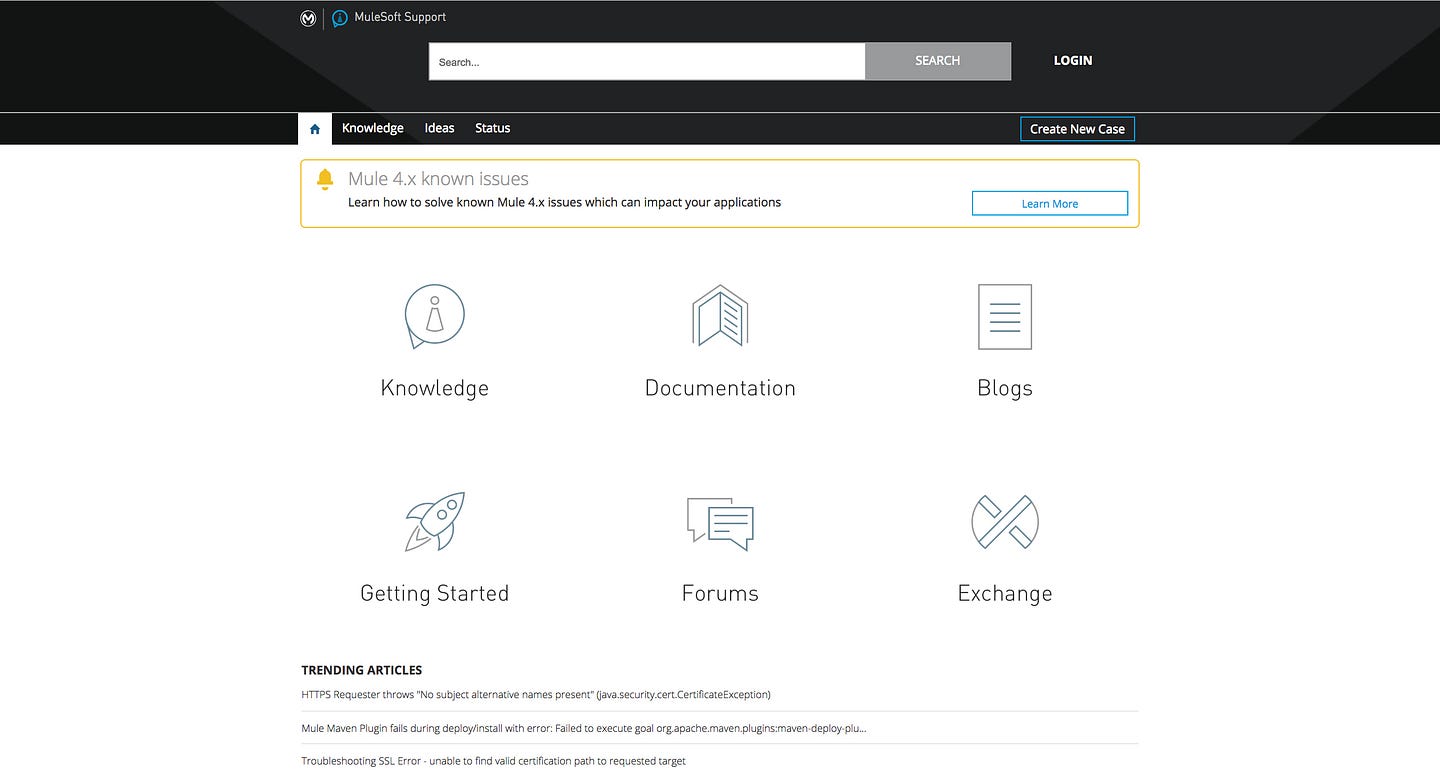Click the TRENDING ARTICLES heading

[362, 670]
